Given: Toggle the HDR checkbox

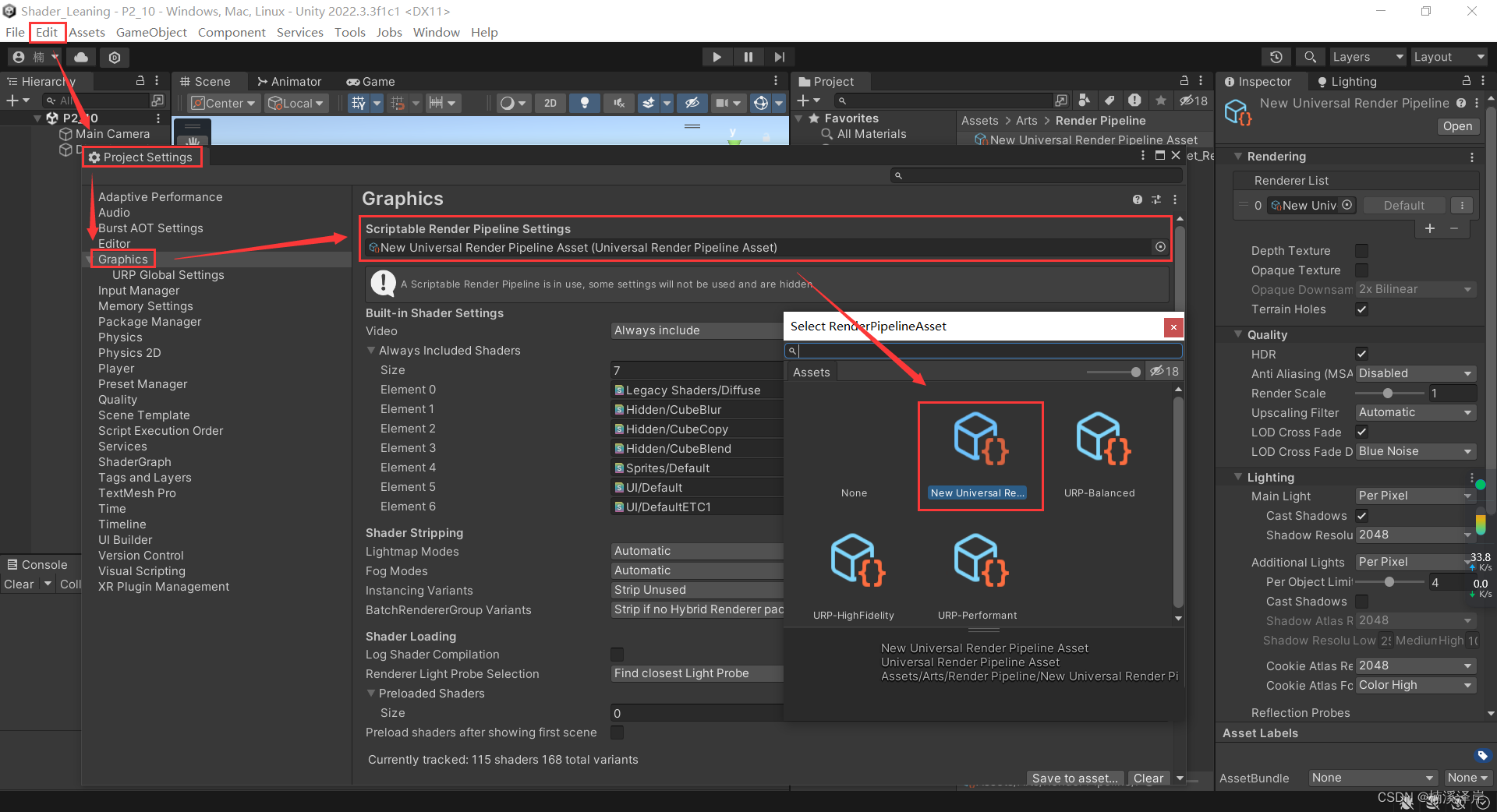Looking at the screenshot, I should coord(1361,354).
